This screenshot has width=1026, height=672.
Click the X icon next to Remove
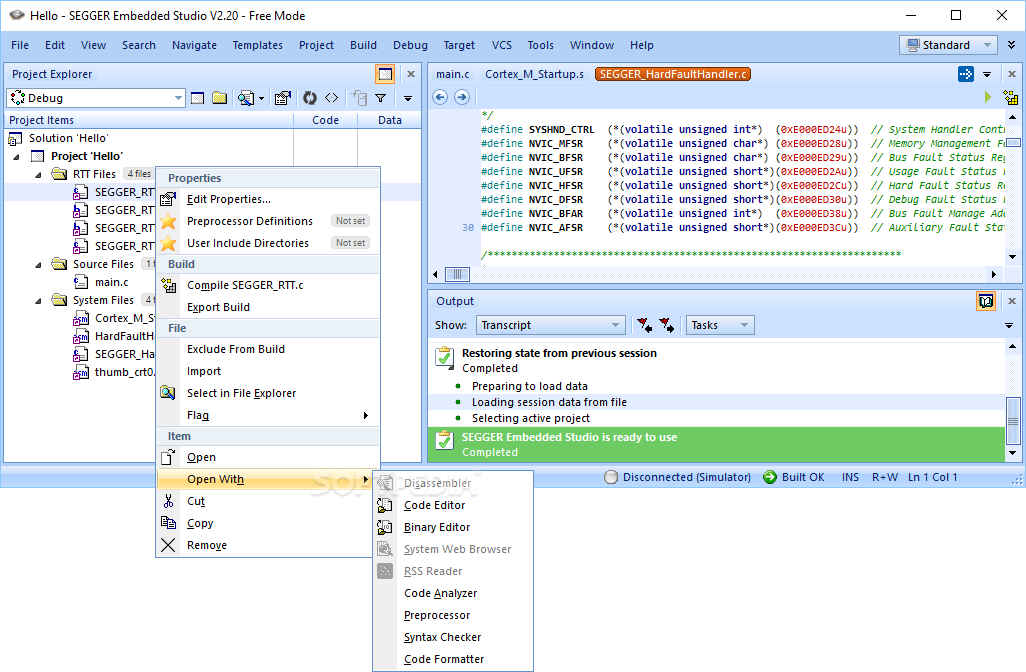coord(168,545)
